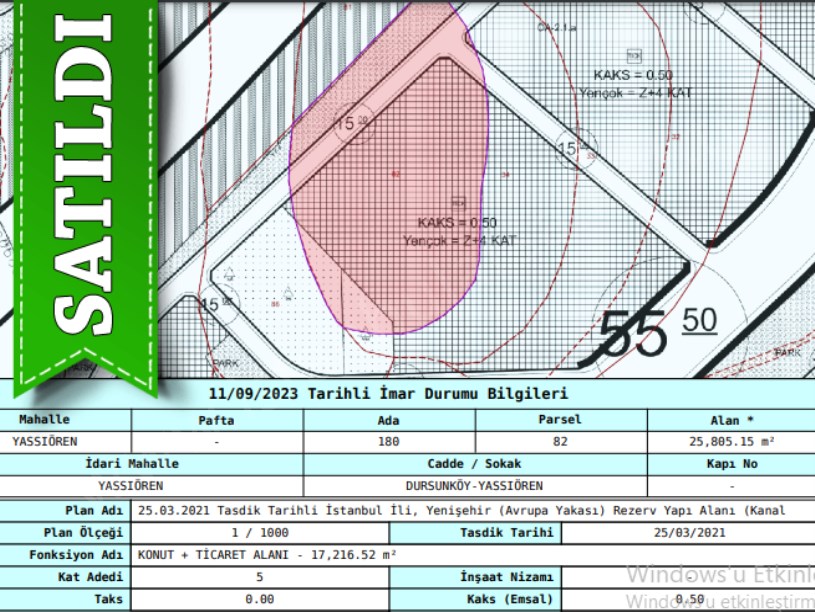Click the Parsel value 82
Image resolution: width=815 pixels, height=612 pixels.
[560, 441]
